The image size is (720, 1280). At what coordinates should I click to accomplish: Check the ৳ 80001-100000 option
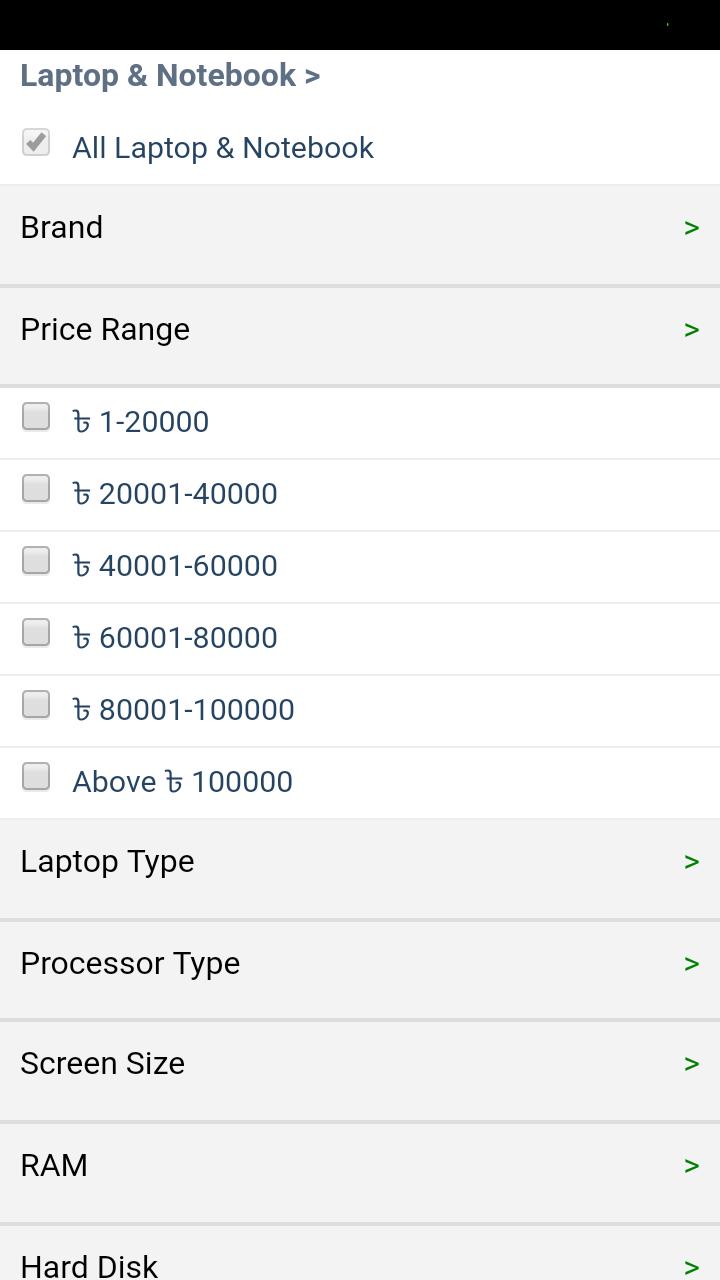point(36,704)
